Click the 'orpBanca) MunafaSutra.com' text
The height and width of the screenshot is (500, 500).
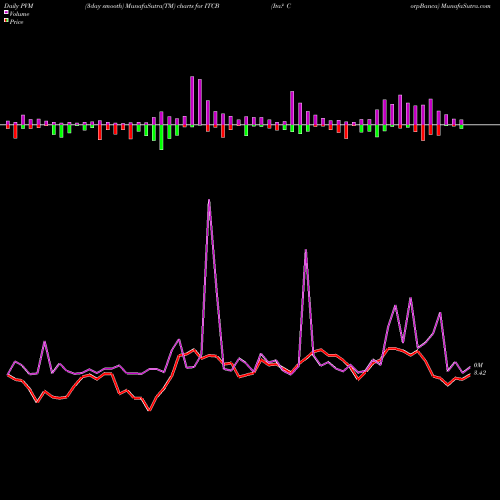point(450,6)
